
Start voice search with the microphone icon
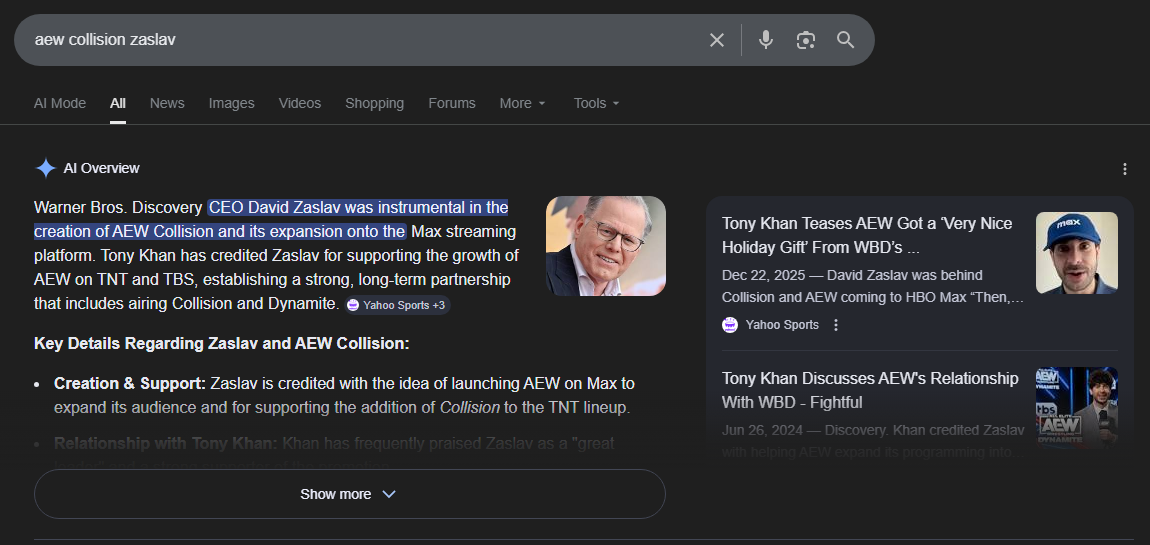[766, 40]
